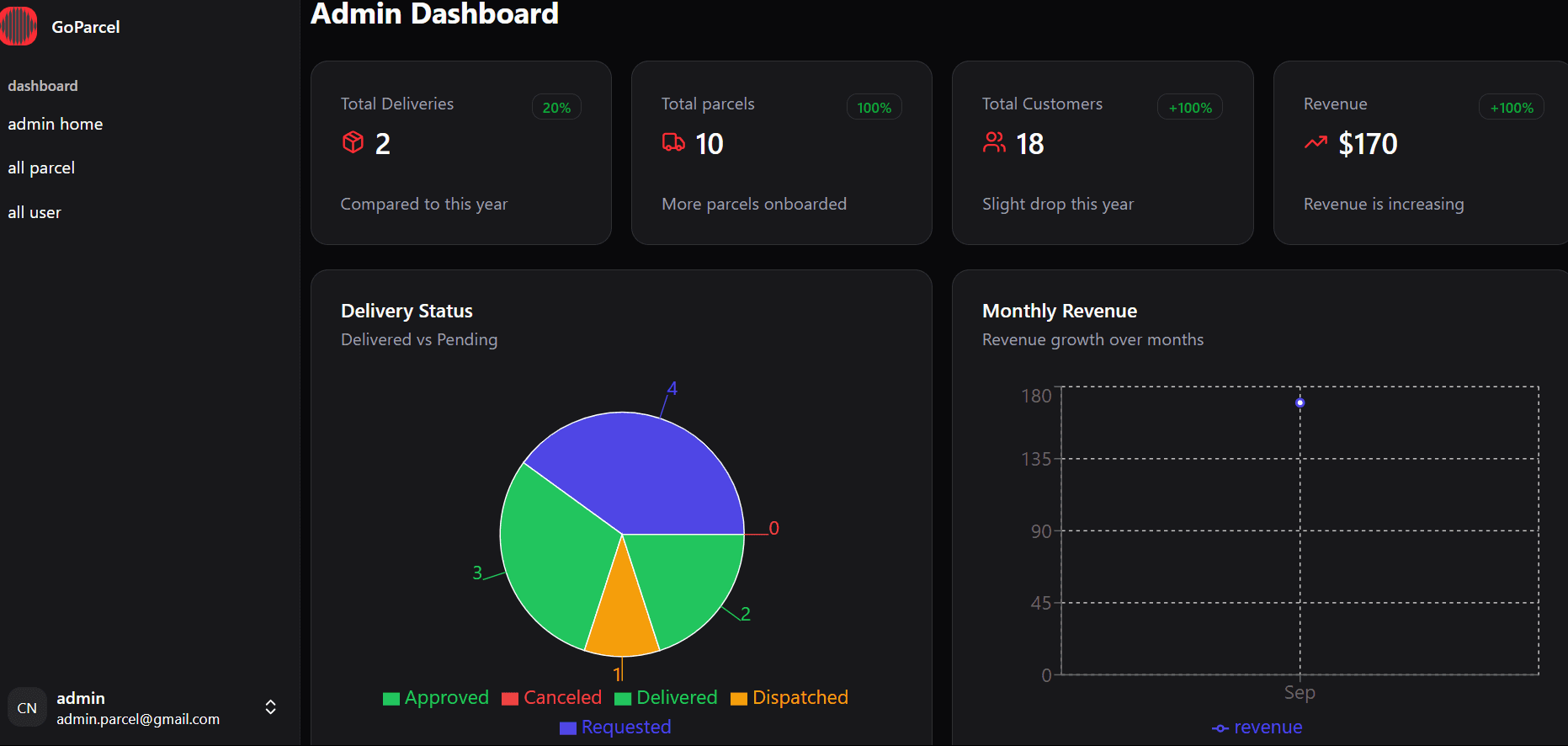Screen dimensions: 1568x746
Task: Click the trending-up arrow icon in Revenue
Action: (x=1316, y=142)
